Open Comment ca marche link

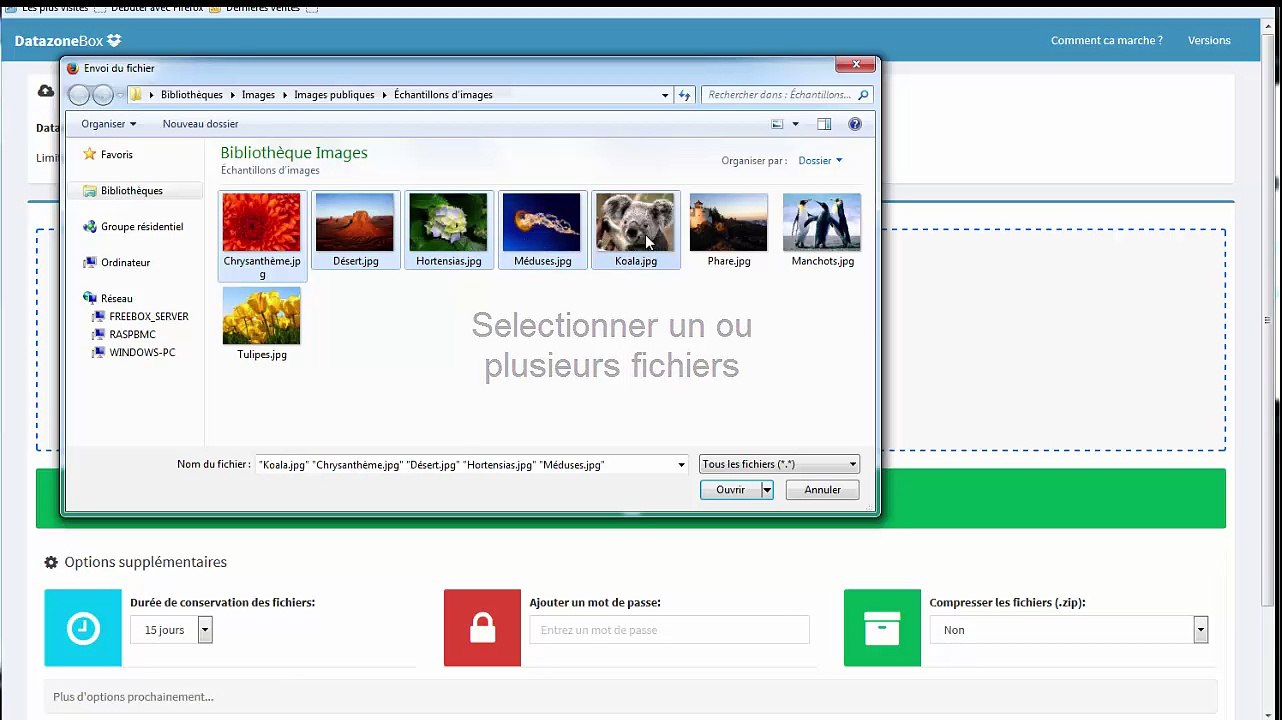1107,41
